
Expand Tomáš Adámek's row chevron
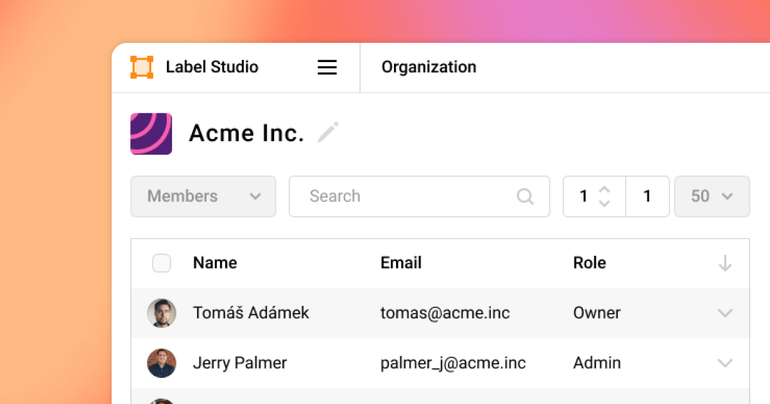[x=725, y=313]
